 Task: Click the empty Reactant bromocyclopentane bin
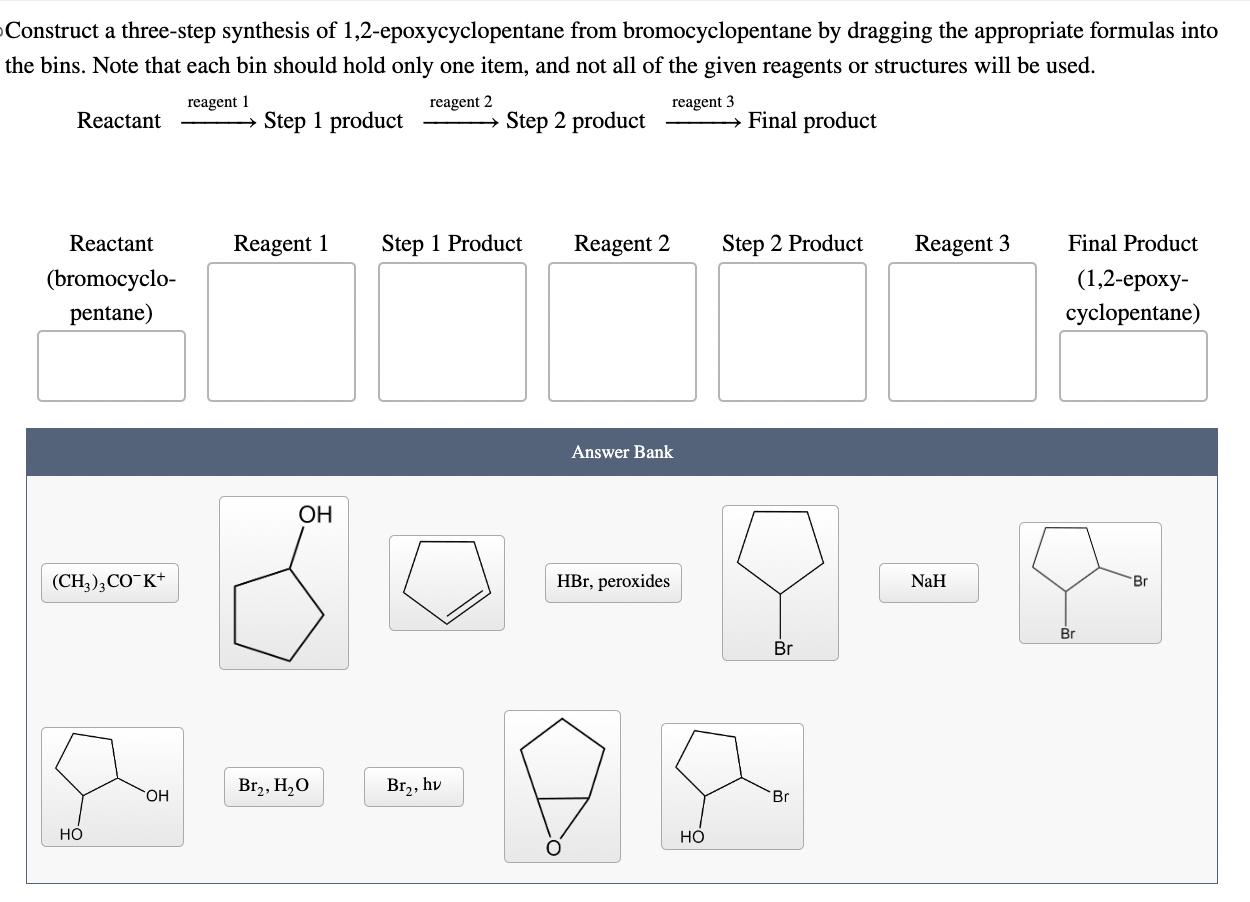(x=111, y=366)
